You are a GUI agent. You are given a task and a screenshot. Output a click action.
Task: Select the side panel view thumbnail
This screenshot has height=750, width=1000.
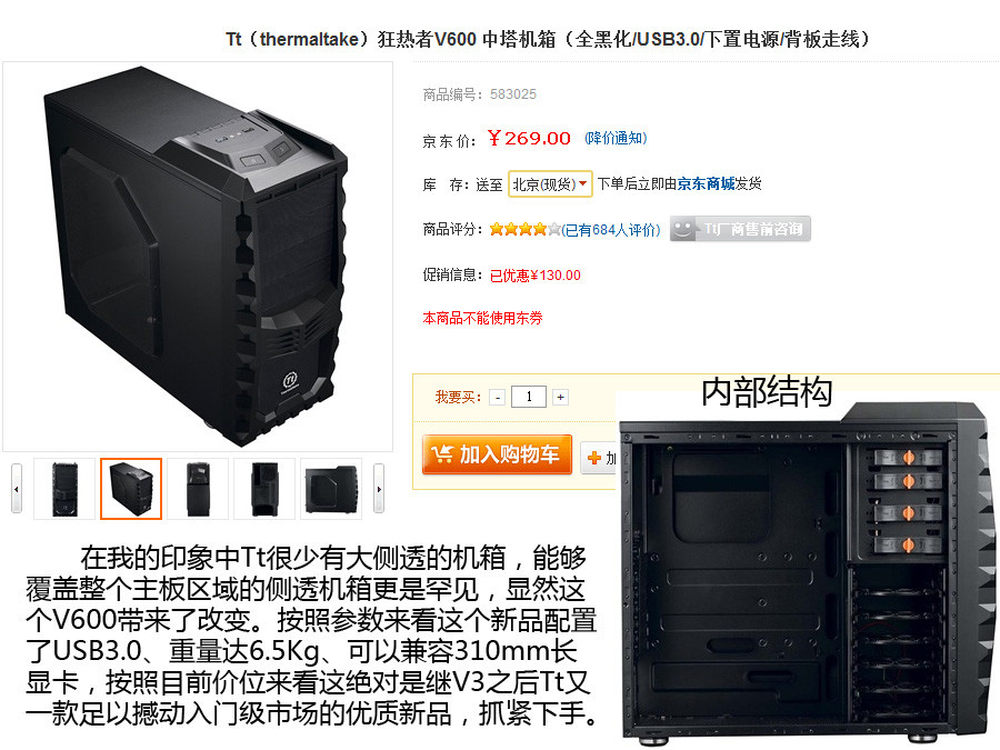[x=331, y=489]
